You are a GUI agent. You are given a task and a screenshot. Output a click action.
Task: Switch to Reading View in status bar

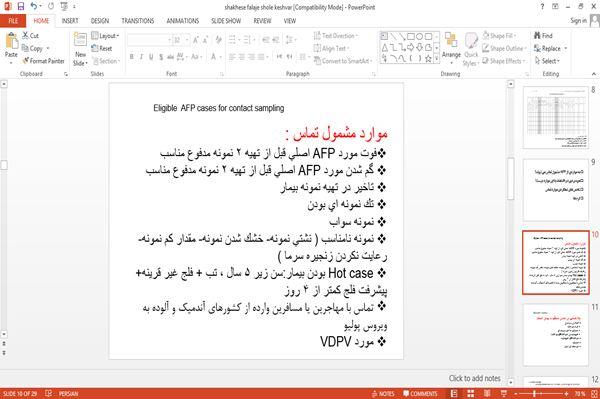tap(487, 393)
